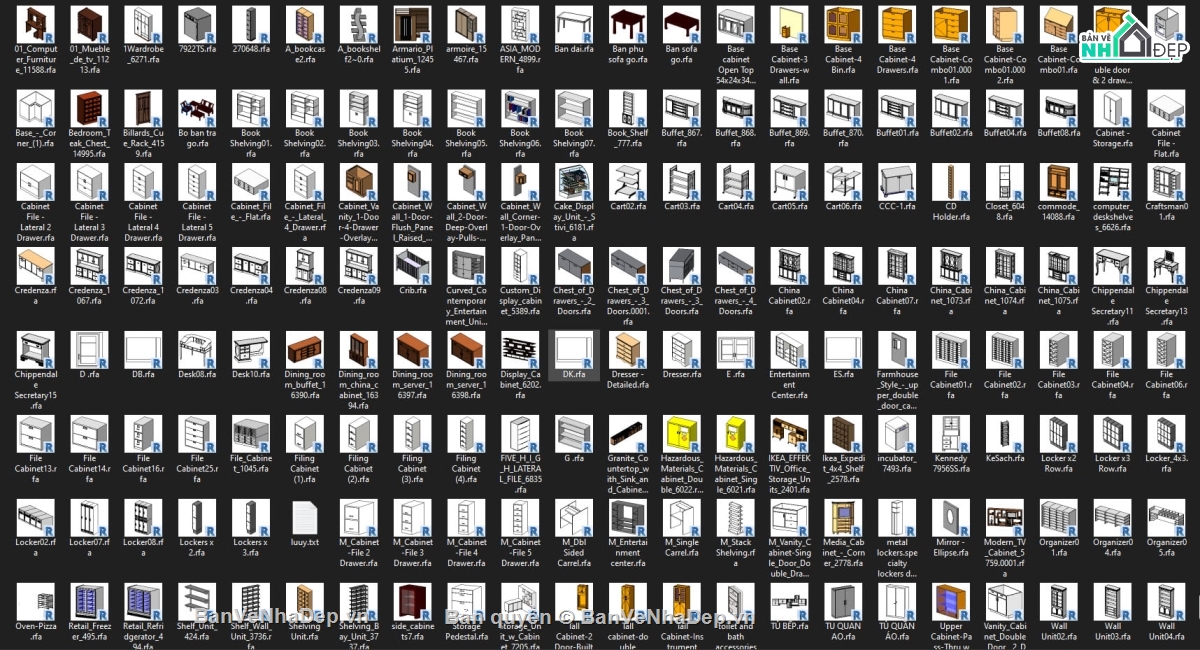Select the Mirror - Ellipse.rfa file

pyautogui.click(x=951, y=518)
